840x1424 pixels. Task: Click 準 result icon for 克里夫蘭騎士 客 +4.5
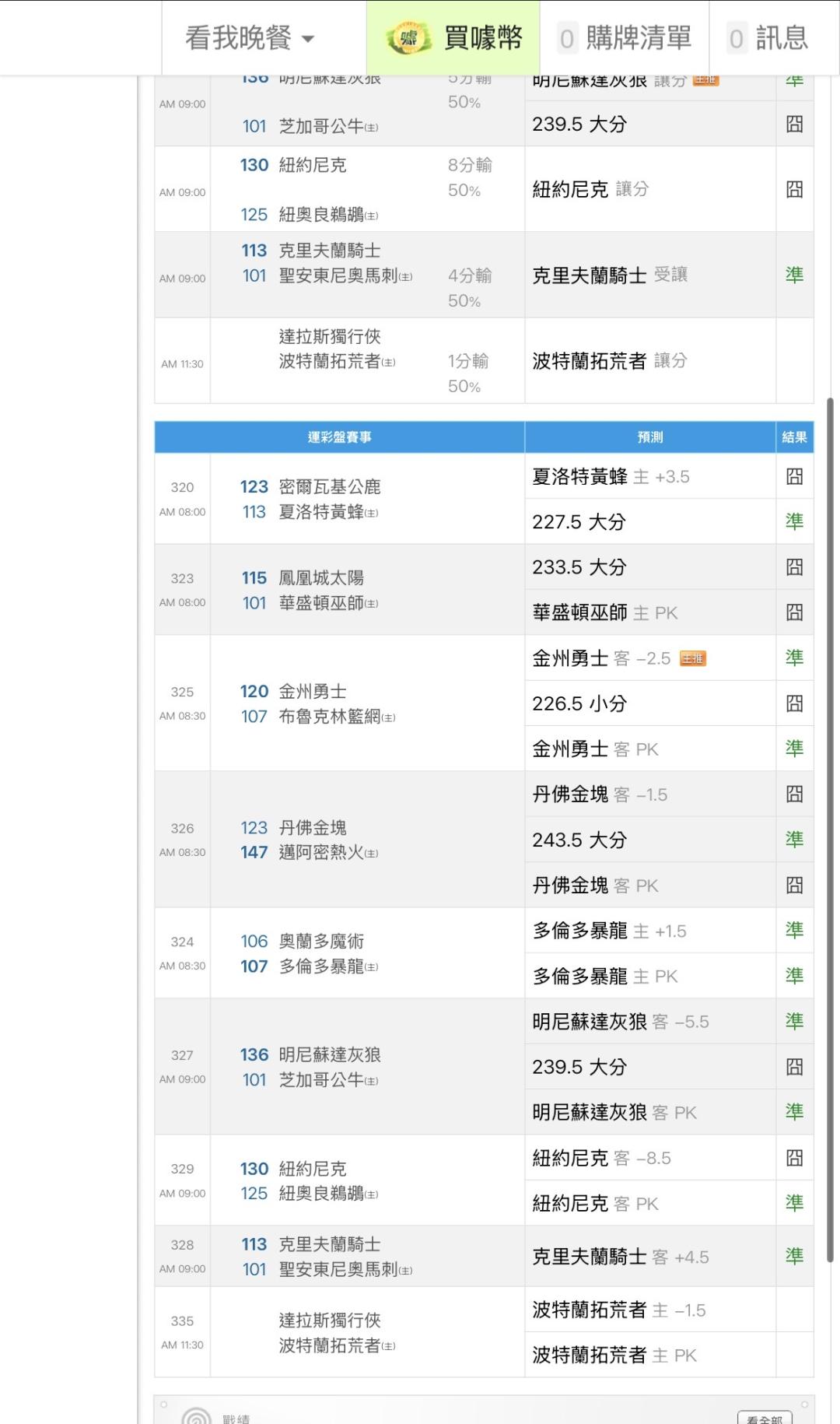[x=794, y=1257]
